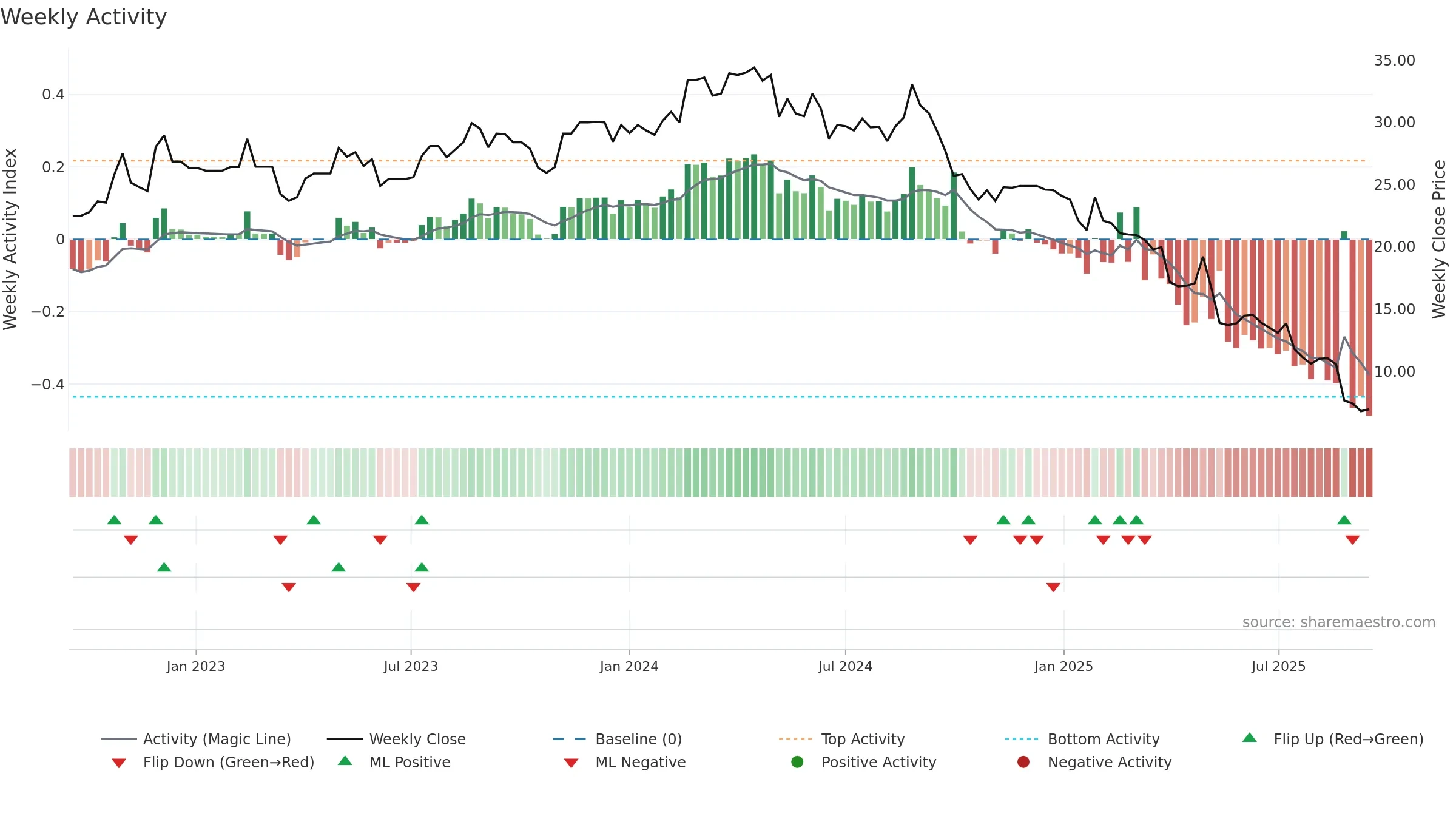Click the Weekly Activity chart title
Screen dimensions: 1456x819
tap(84, 17)
